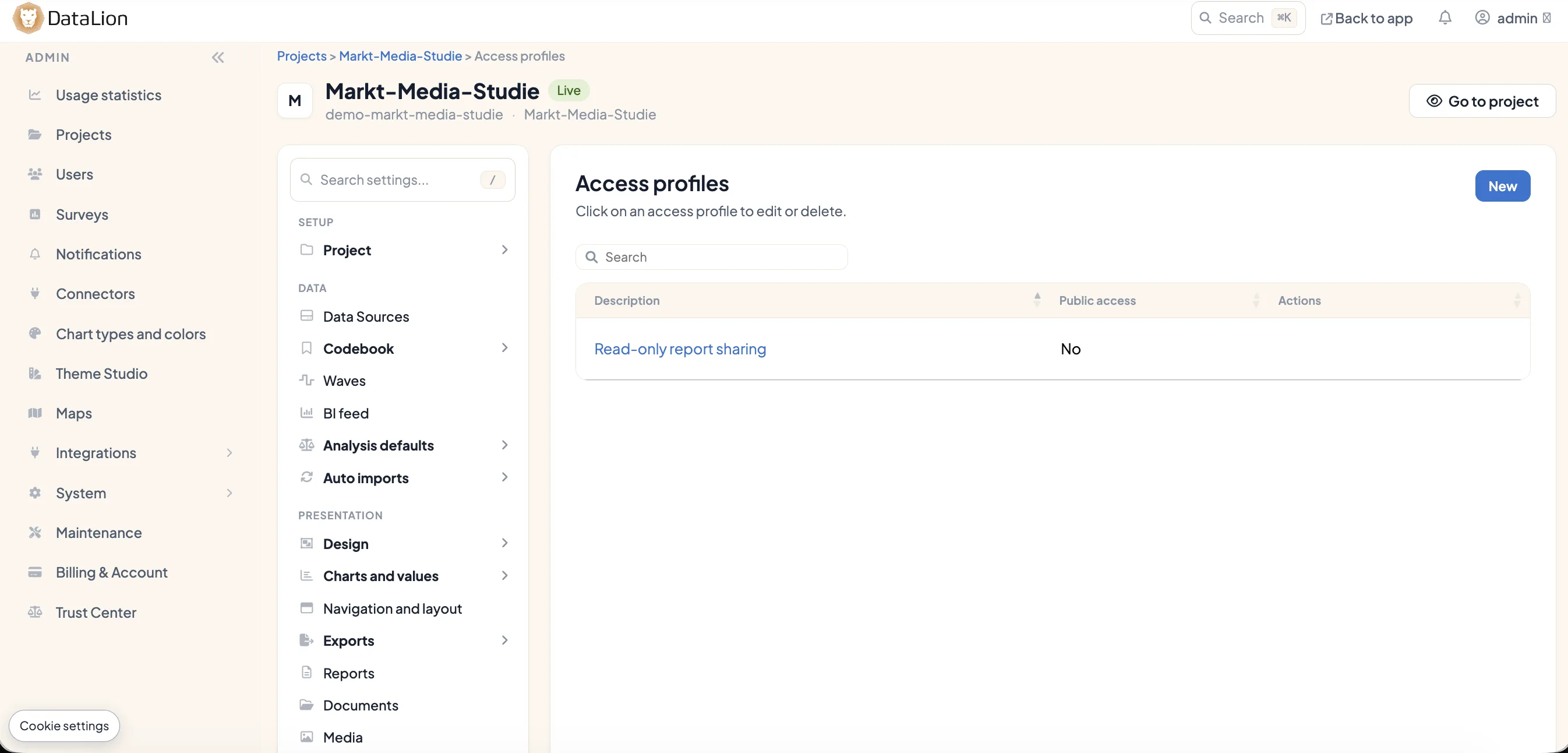
Task: Open Waves settings item
Action: coord(344,380)
